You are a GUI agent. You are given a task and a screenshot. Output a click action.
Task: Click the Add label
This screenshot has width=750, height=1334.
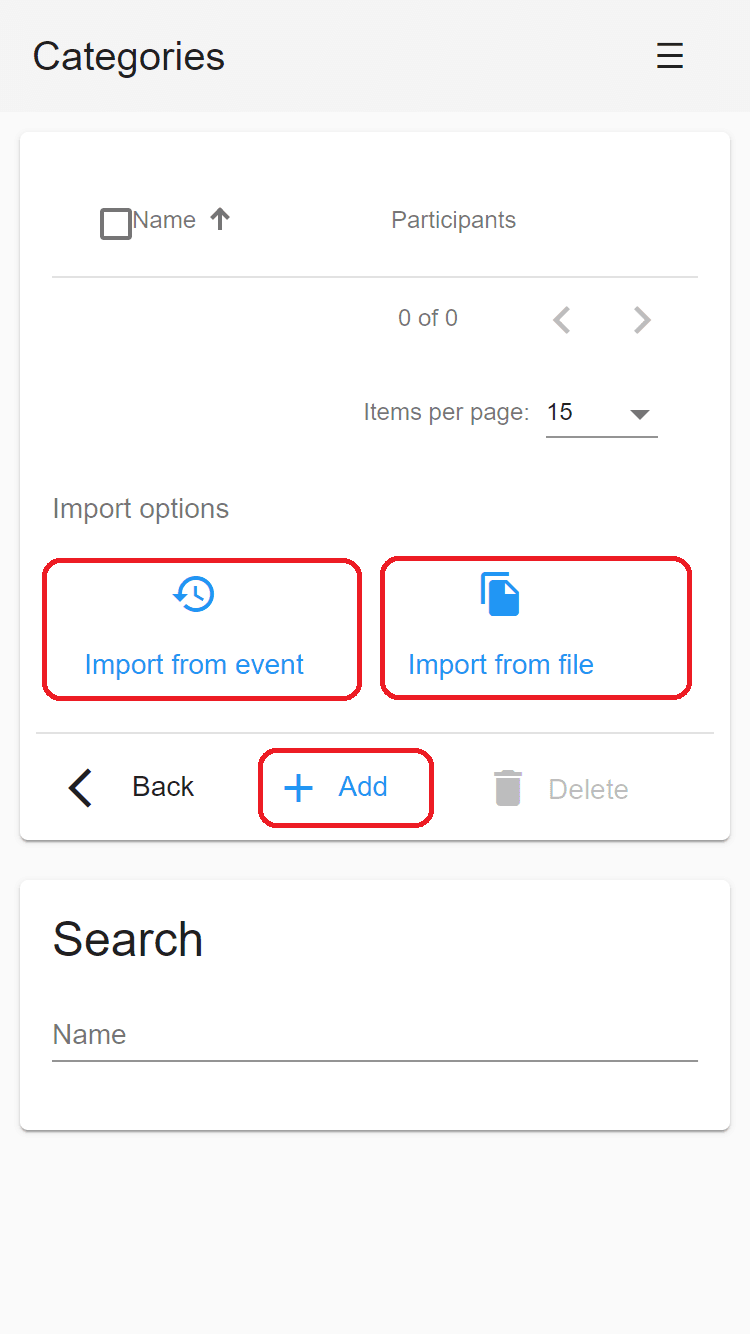coord(363,787)
